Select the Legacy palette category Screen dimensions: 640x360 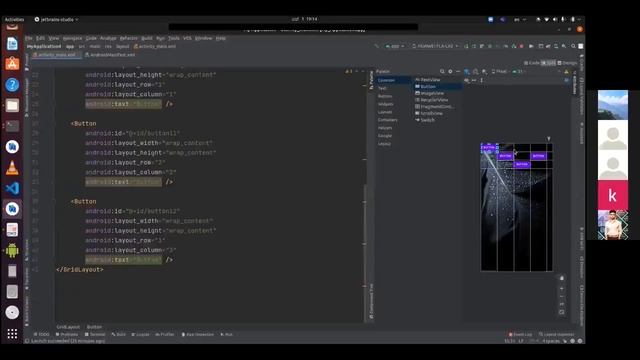click(x=384, y=144)
